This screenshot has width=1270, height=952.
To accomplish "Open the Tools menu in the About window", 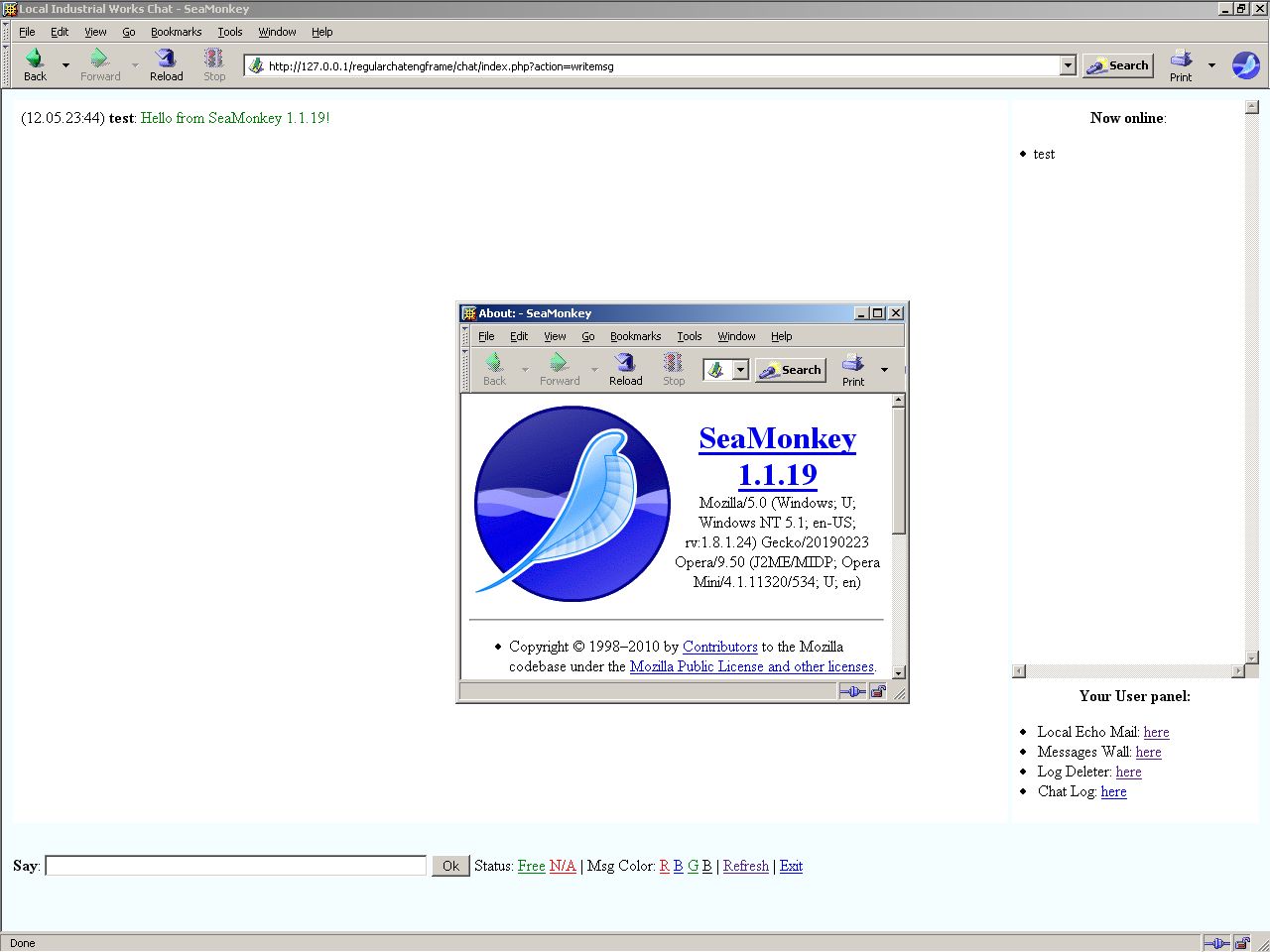I will [689, 336].
